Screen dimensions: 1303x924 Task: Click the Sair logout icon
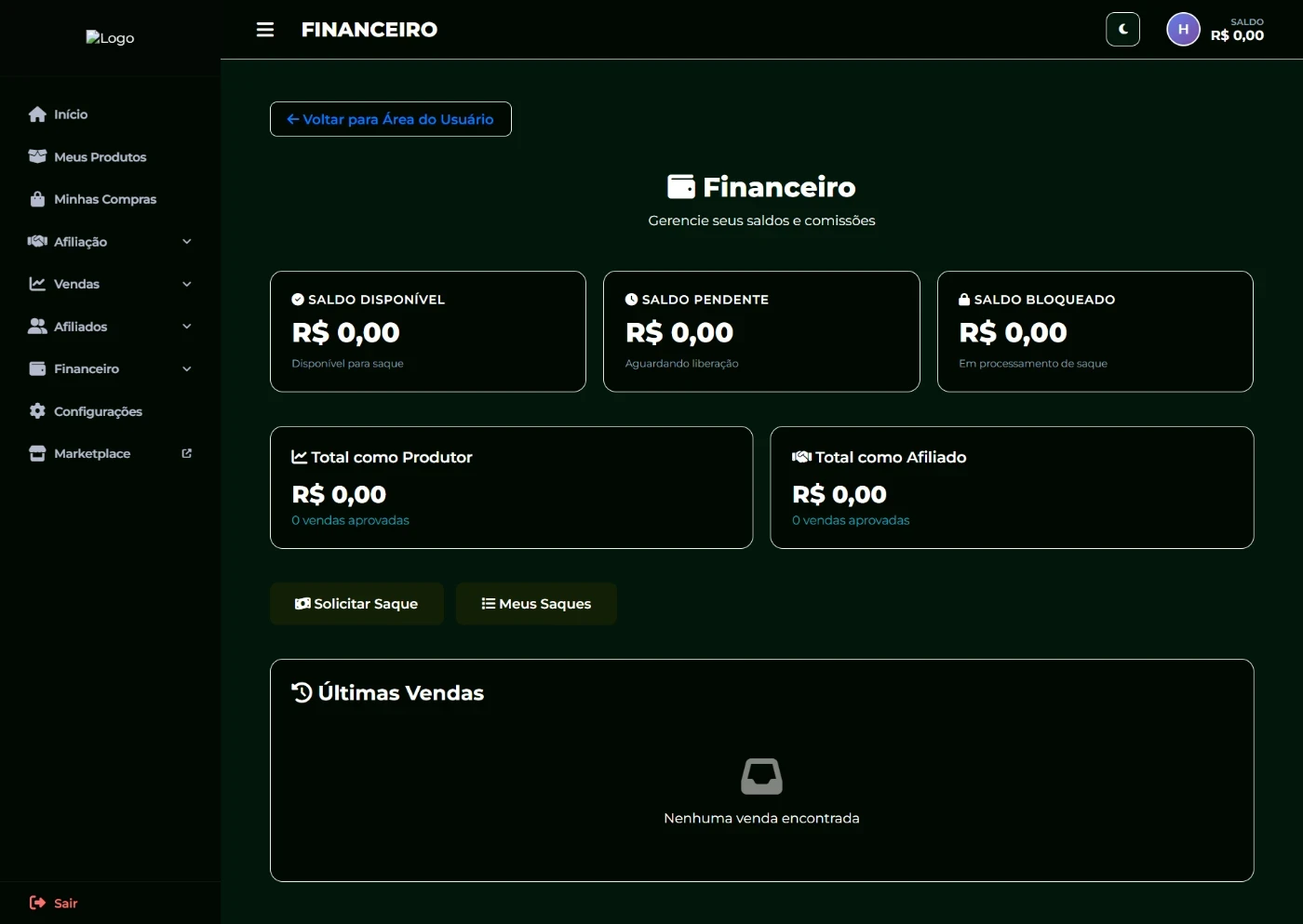tap(37, 903)
